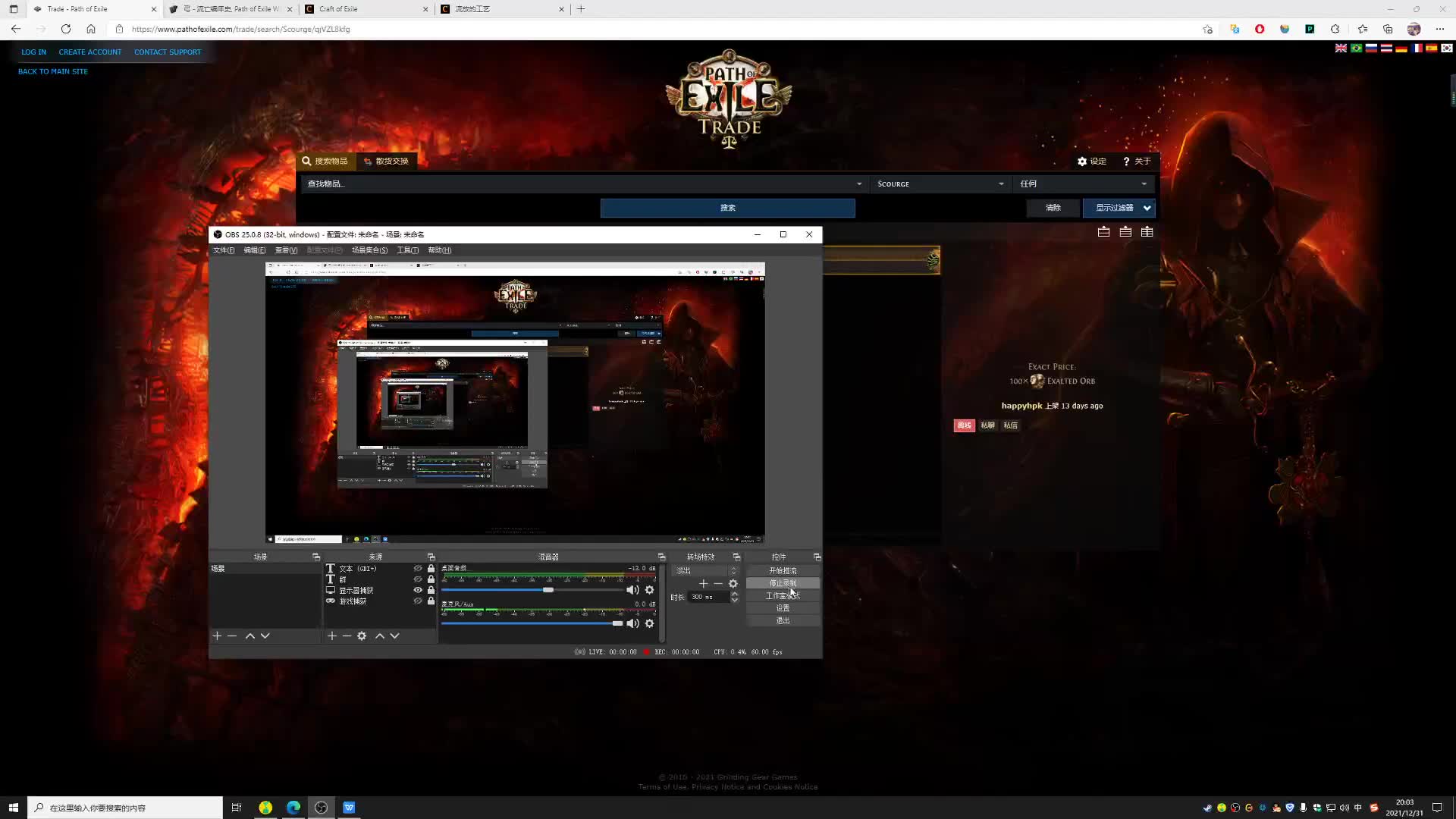Add a scene transition with plus icon
1456x819 pixels.
pos(703,583)
